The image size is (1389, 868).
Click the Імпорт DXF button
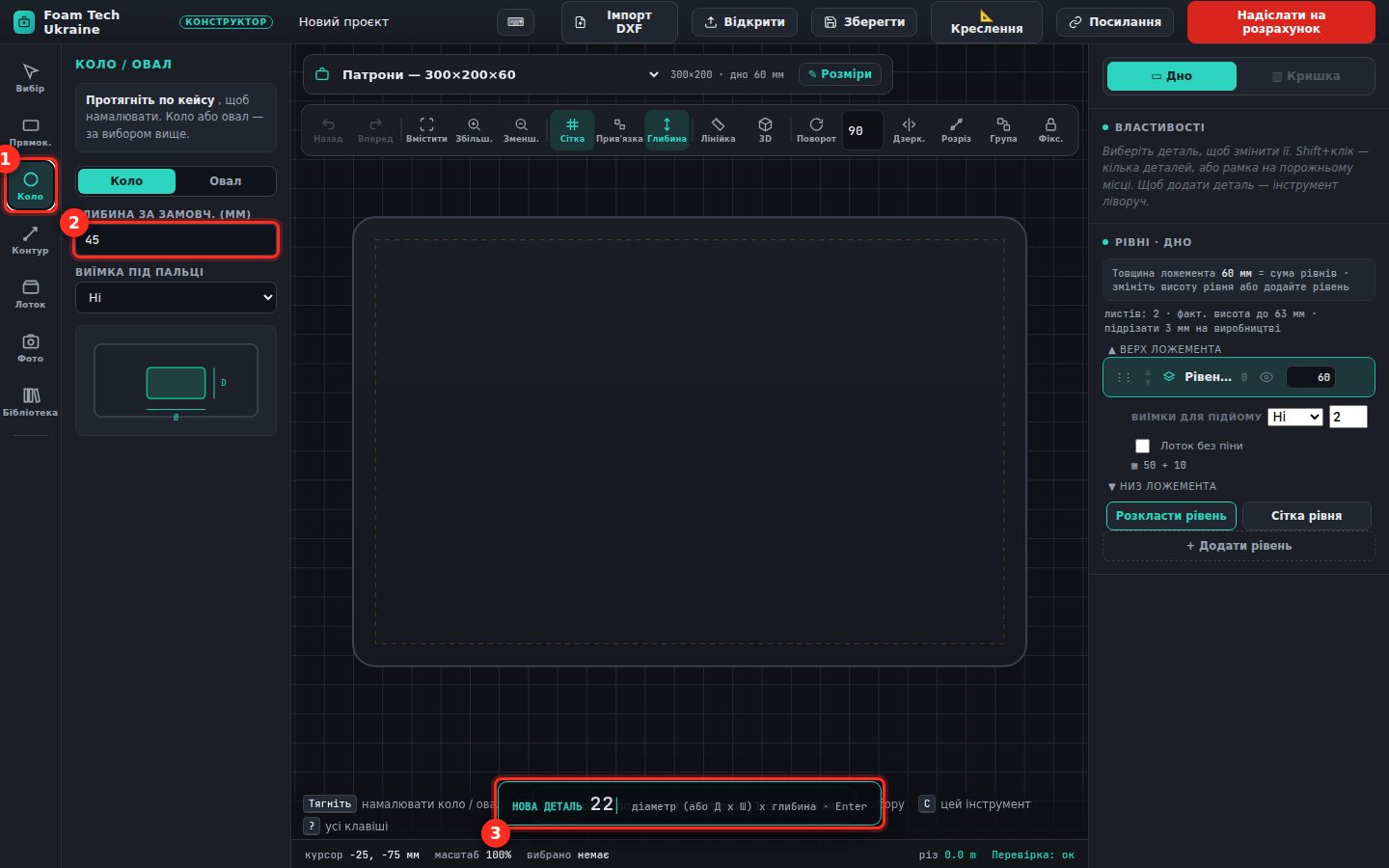(619, 22)
